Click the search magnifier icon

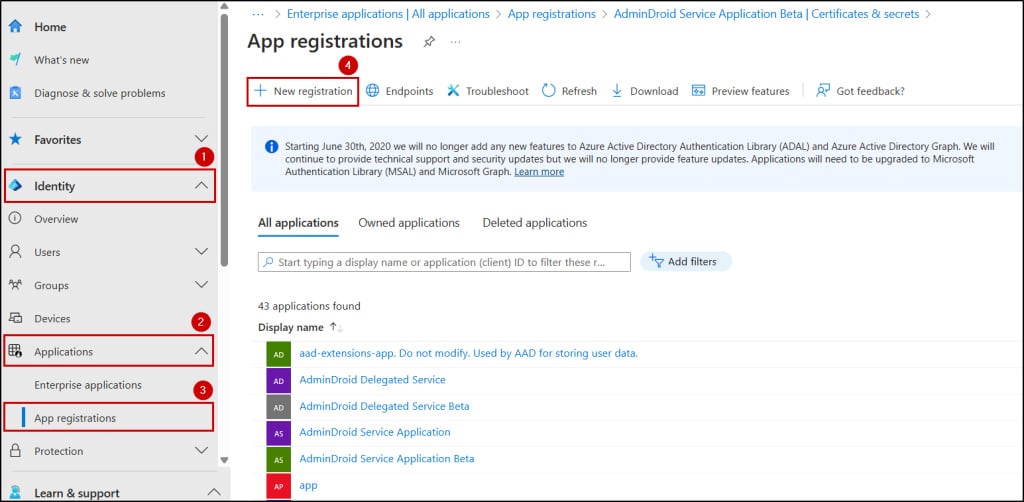point(268,262)
